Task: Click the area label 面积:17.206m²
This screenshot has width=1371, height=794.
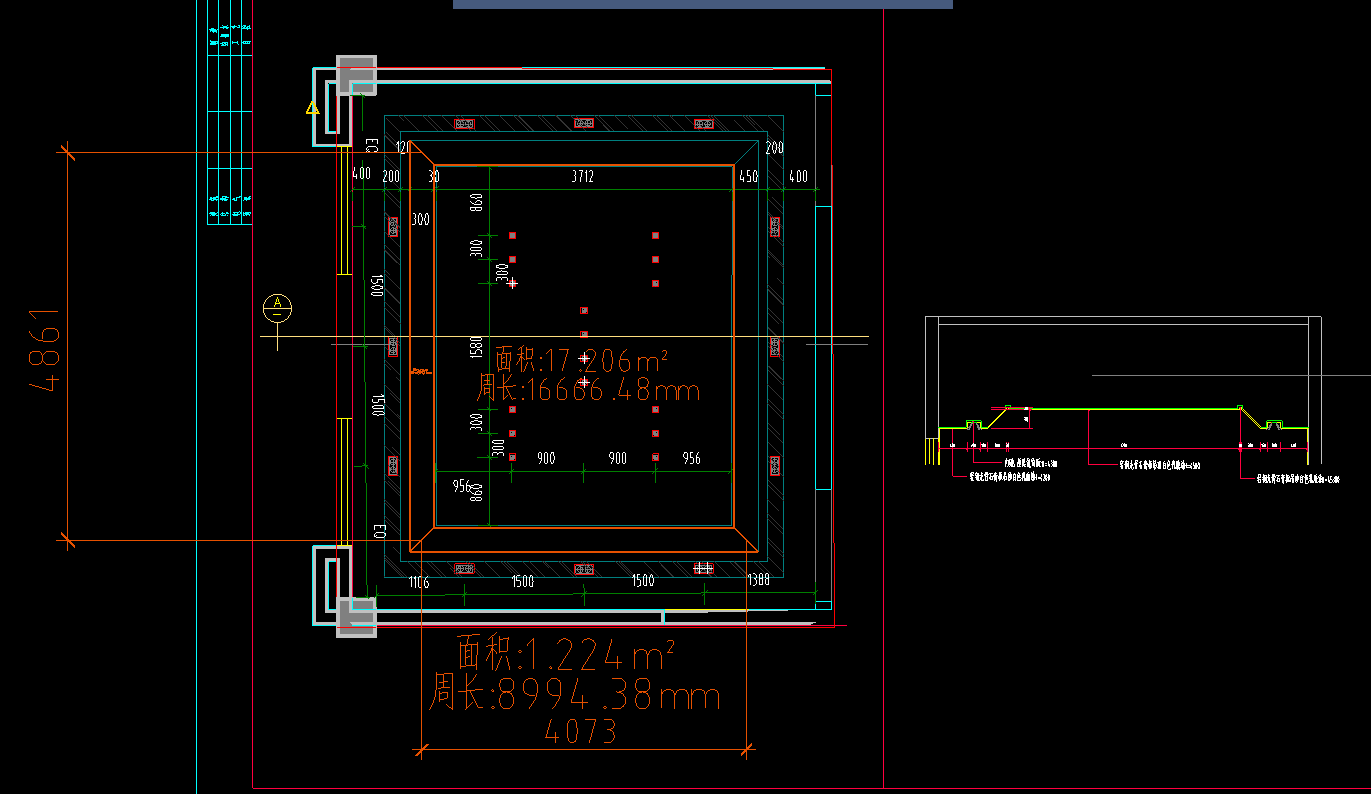Action: click(x=581, y=359)
